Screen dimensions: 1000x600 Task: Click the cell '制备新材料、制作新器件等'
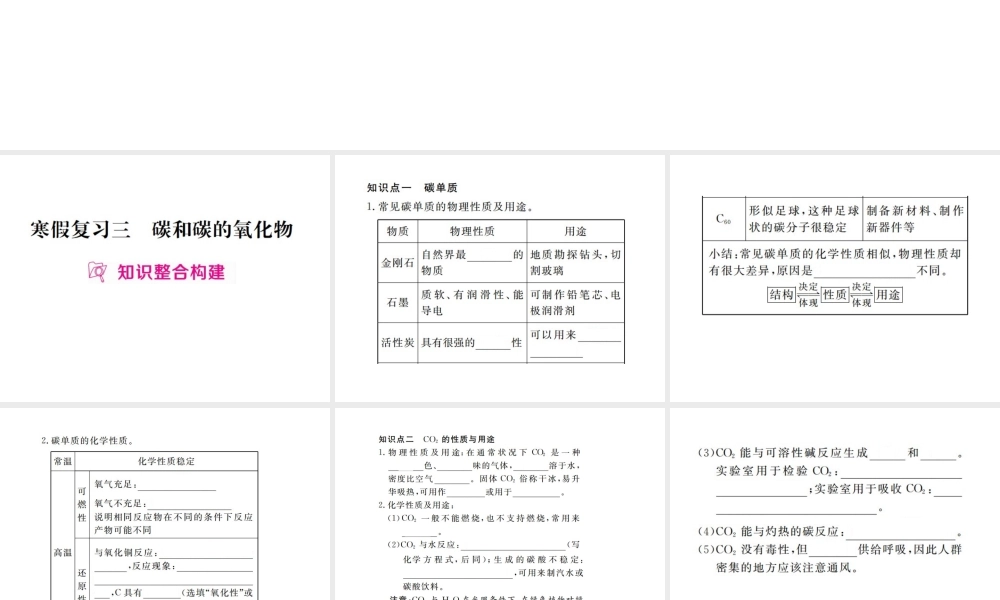(915, 219)
